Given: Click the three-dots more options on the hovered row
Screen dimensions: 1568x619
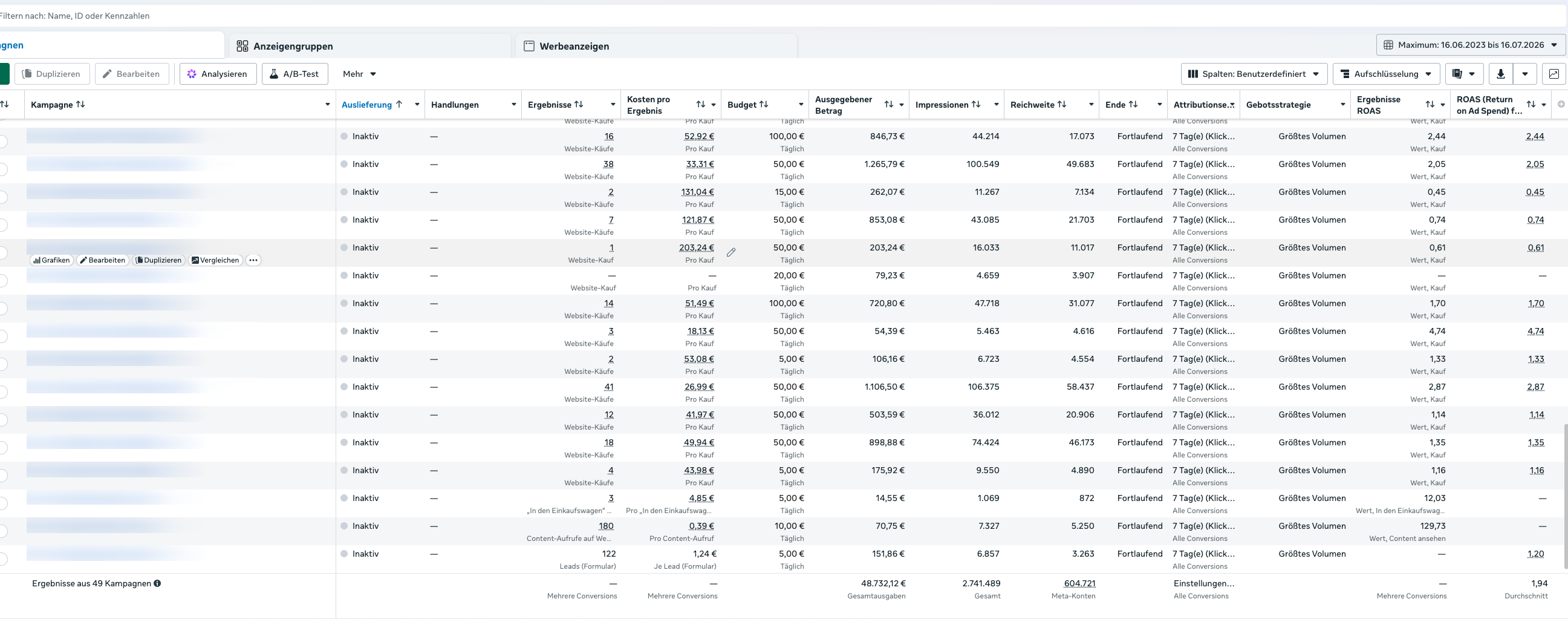Looking at the screenshot, I should click(x=253, y=260).
